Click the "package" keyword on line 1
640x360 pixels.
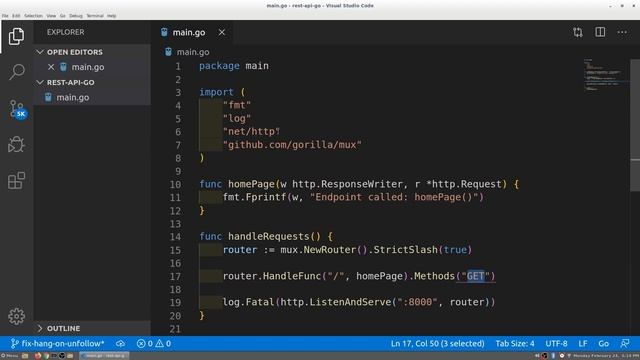point(219,66)
